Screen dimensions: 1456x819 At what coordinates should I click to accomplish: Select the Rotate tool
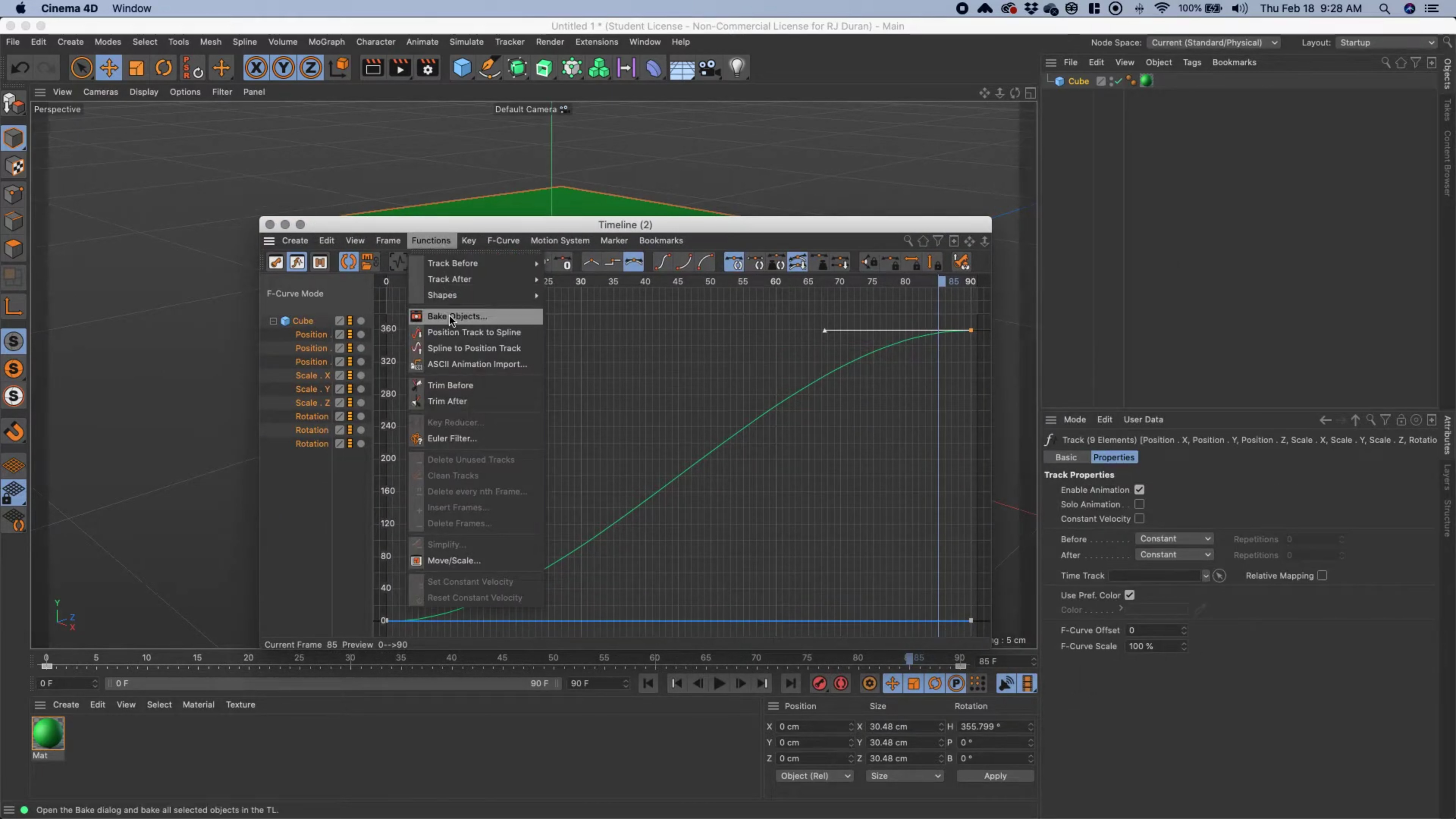[x=164, y=68]
